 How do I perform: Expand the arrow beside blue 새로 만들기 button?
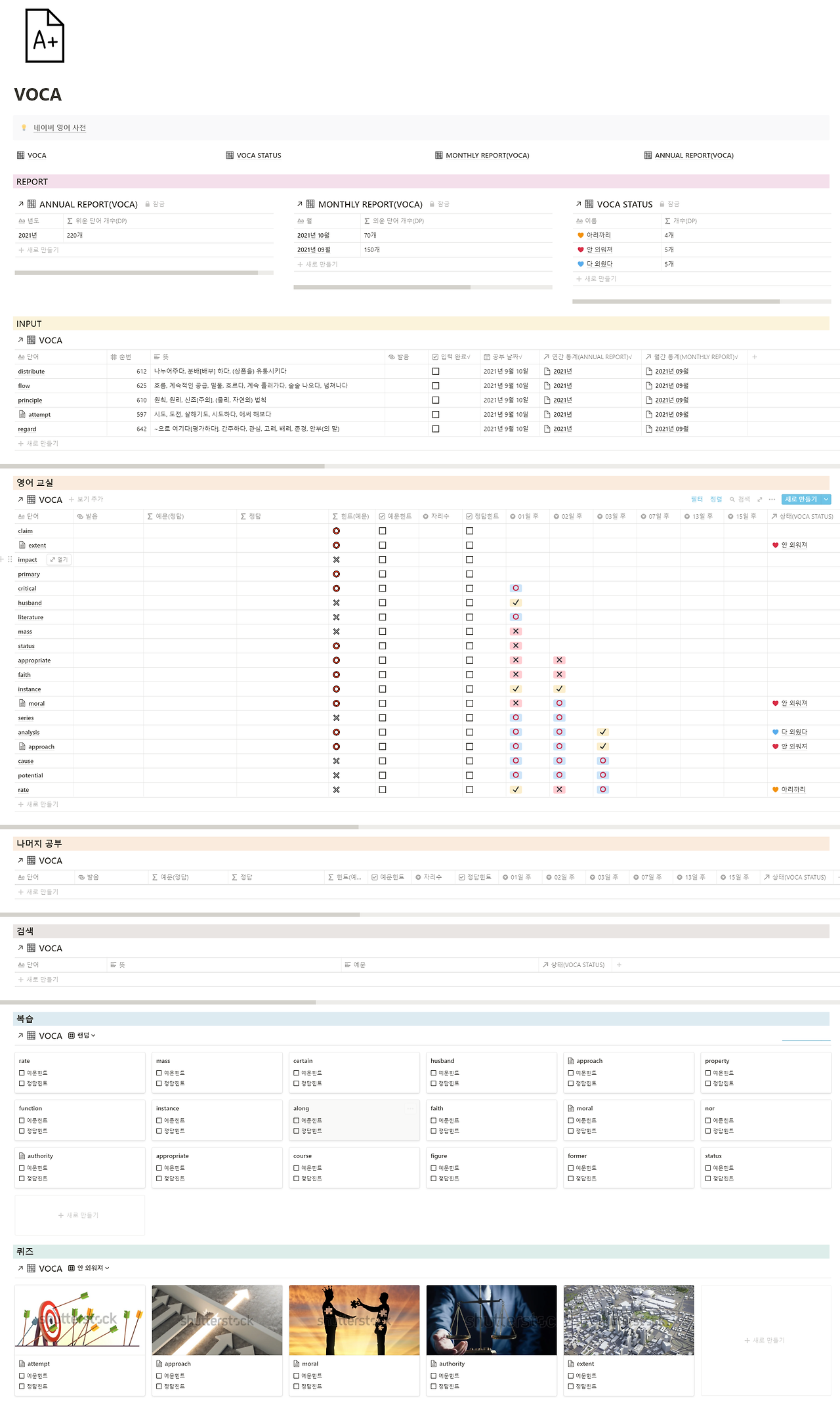tap(826, 500)
